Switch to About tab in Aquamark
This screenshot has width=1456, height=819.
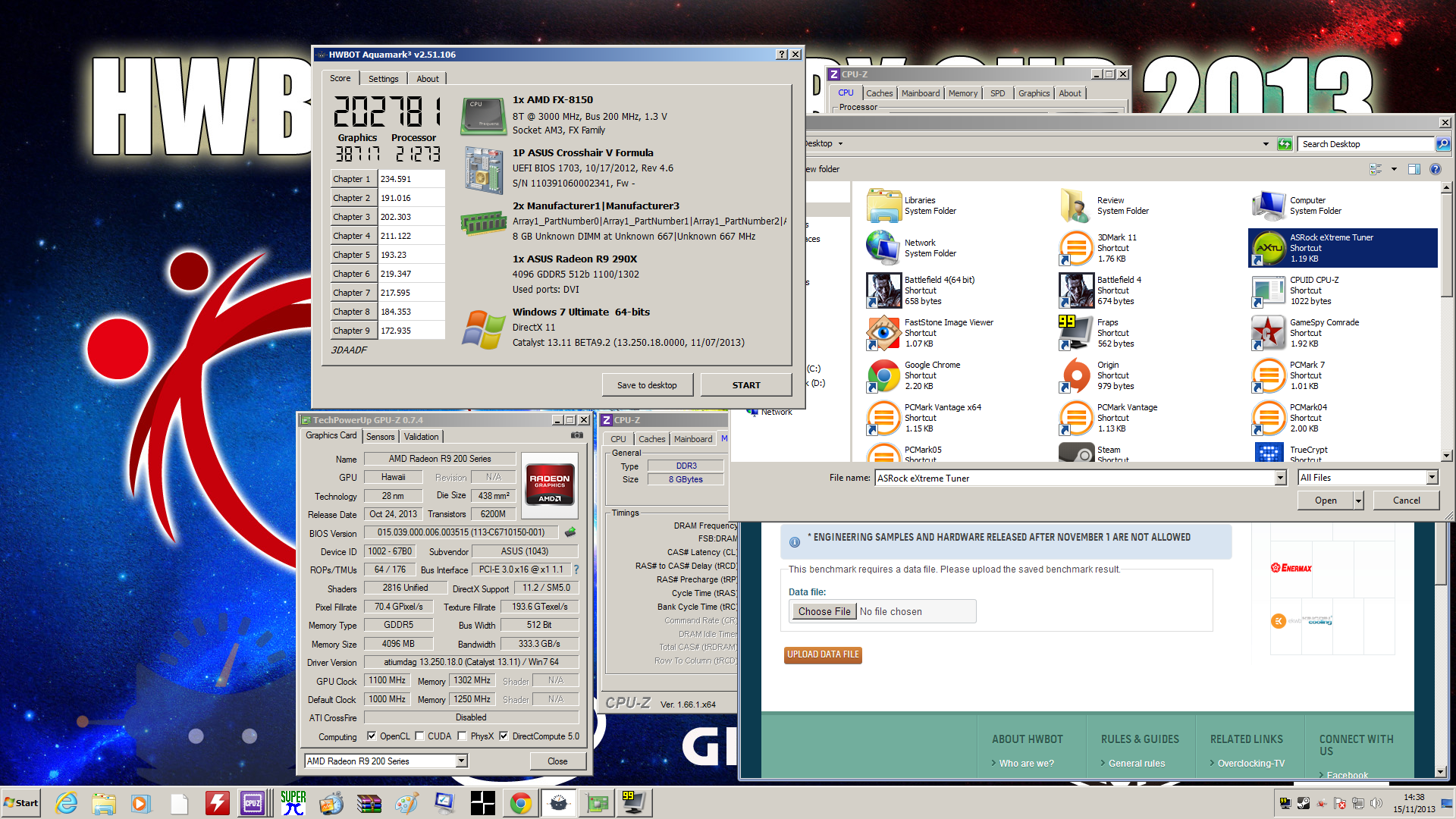click(428, 79)
